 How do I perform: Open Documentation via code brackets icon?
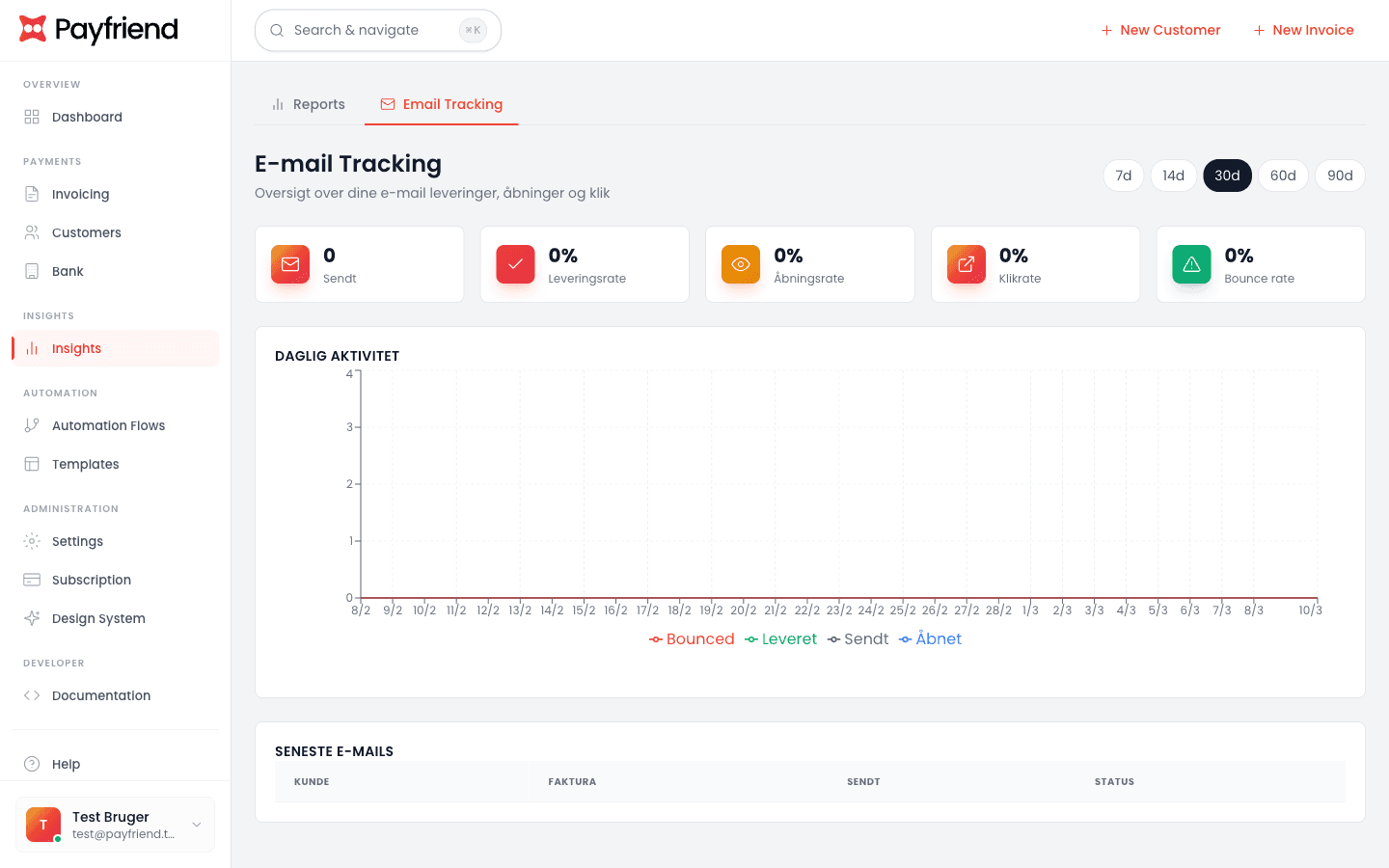pyautogui.click(x=32, y=695)
